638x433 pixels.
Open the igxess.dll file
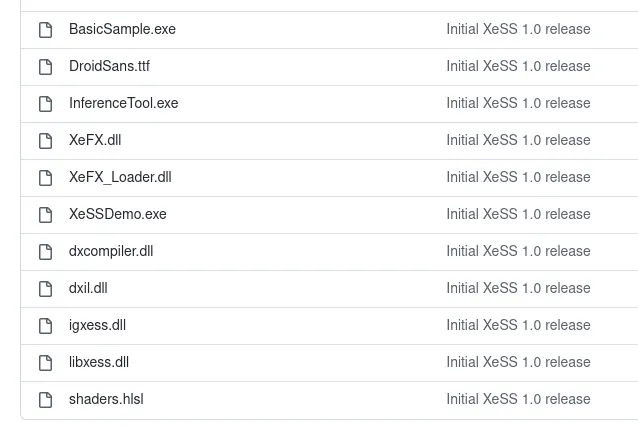pyautogui.click(x=97, y=326)
